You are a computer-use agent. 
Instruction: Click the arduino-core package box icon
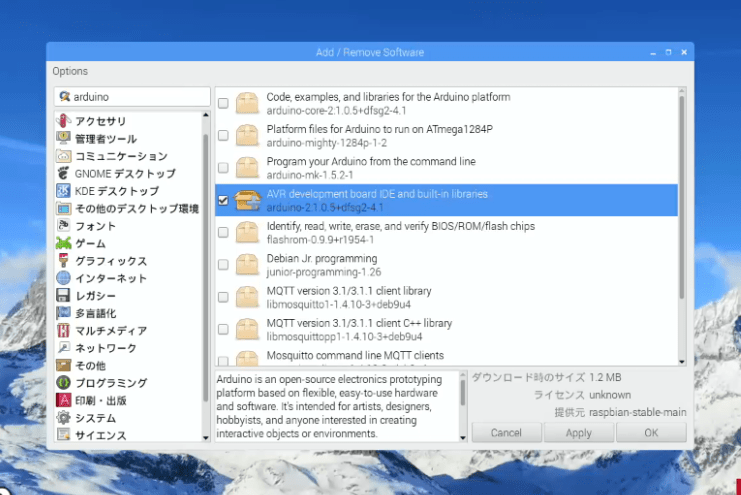247,103
